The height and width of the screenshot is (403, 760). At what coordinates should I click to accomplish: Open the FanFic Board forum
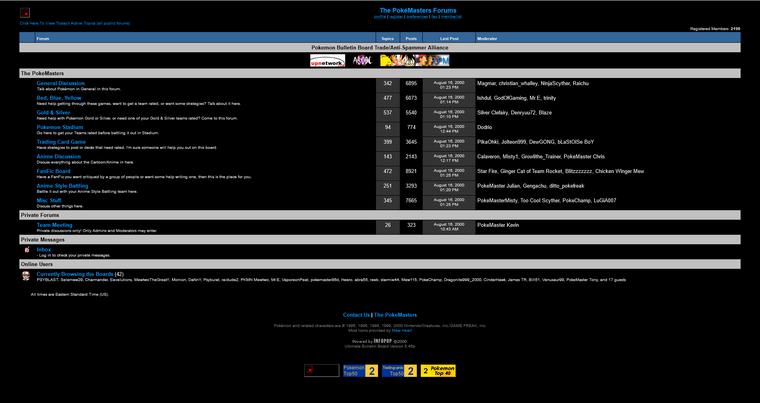point(53,171)
